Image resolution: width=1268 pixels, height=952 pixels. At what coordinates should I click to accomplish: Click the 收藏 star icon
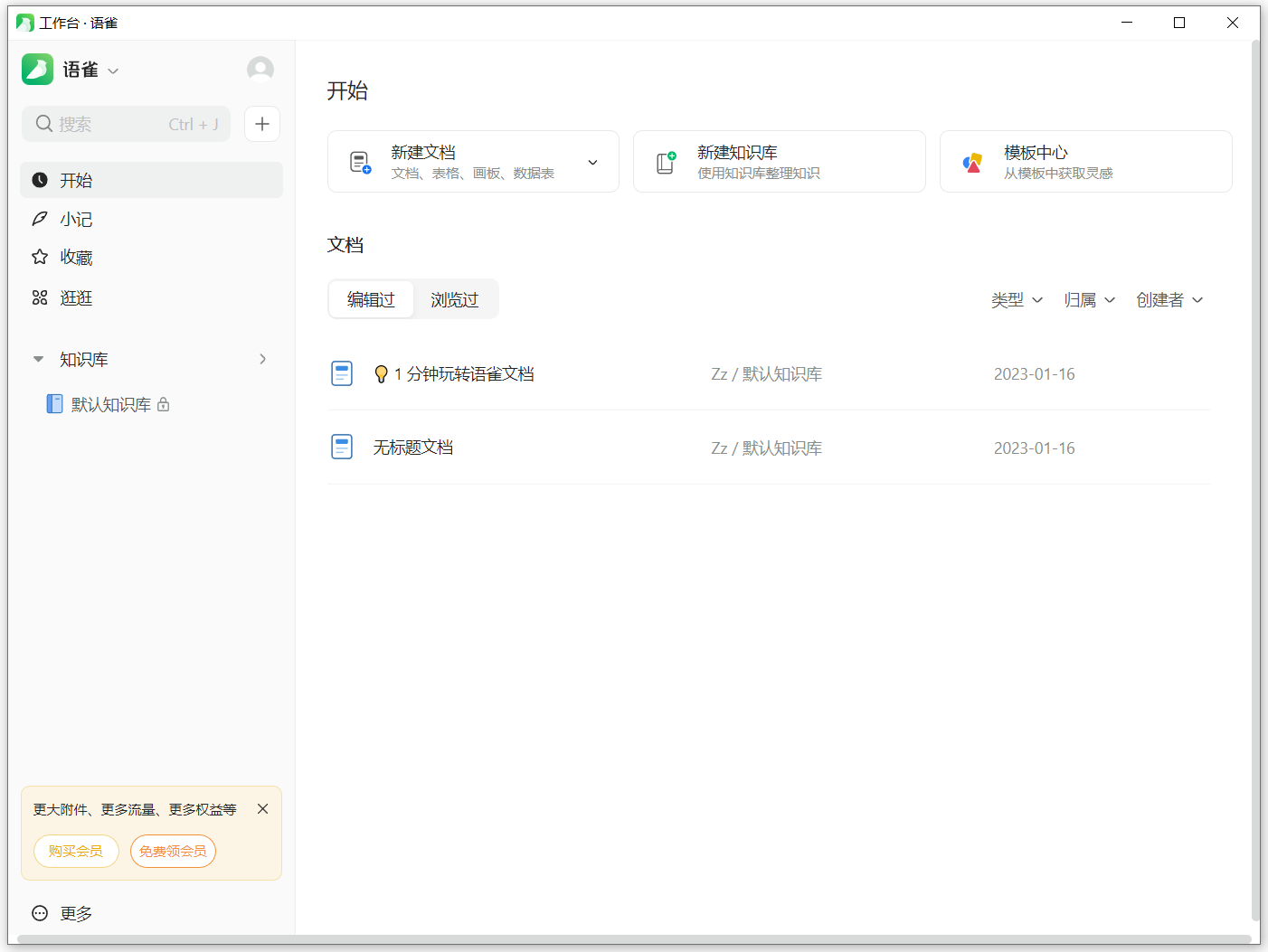pos(40,258)
